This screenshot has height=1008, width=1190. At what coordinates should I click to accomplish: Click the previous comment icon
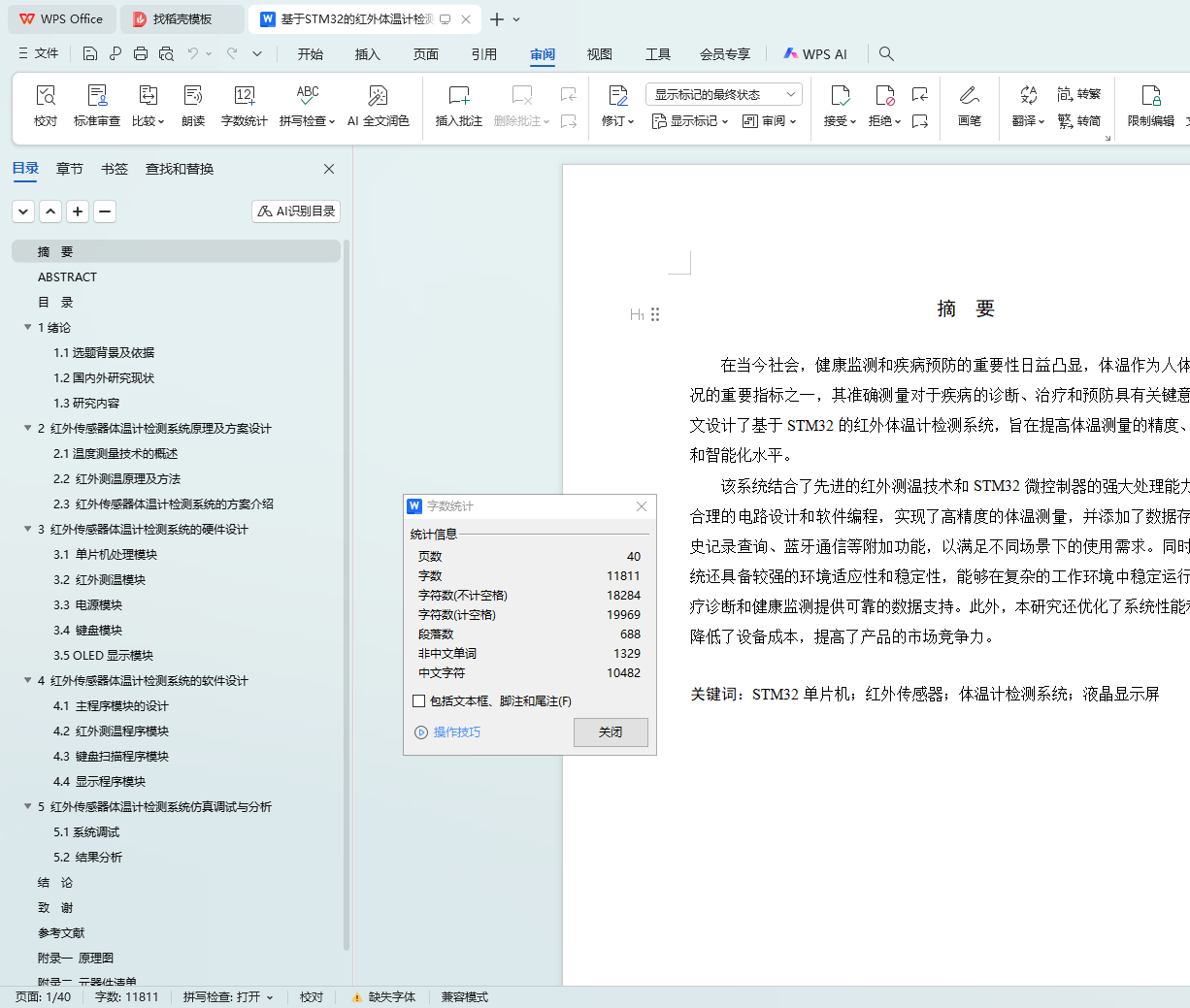[569, 94]
